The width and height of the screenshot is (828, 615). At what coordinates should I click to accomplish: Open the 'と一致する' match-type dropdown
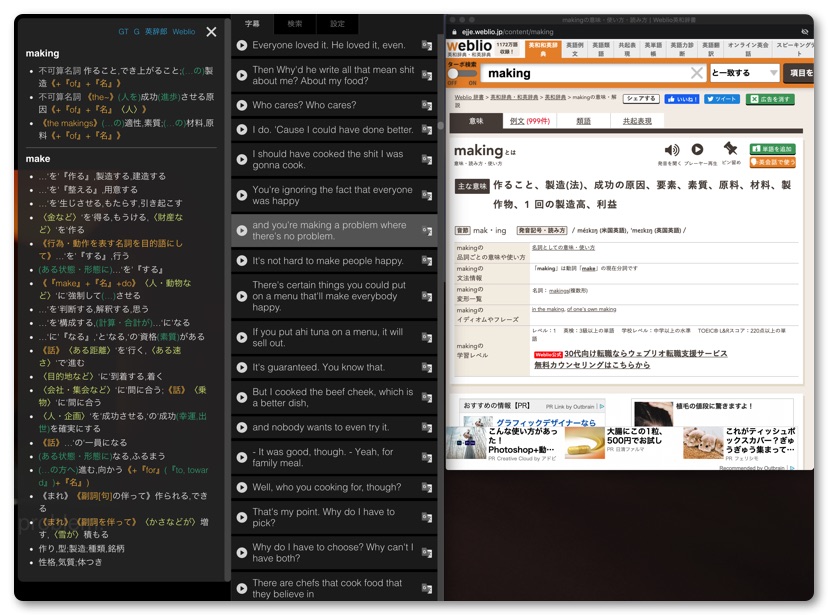[x=744, y=73]
